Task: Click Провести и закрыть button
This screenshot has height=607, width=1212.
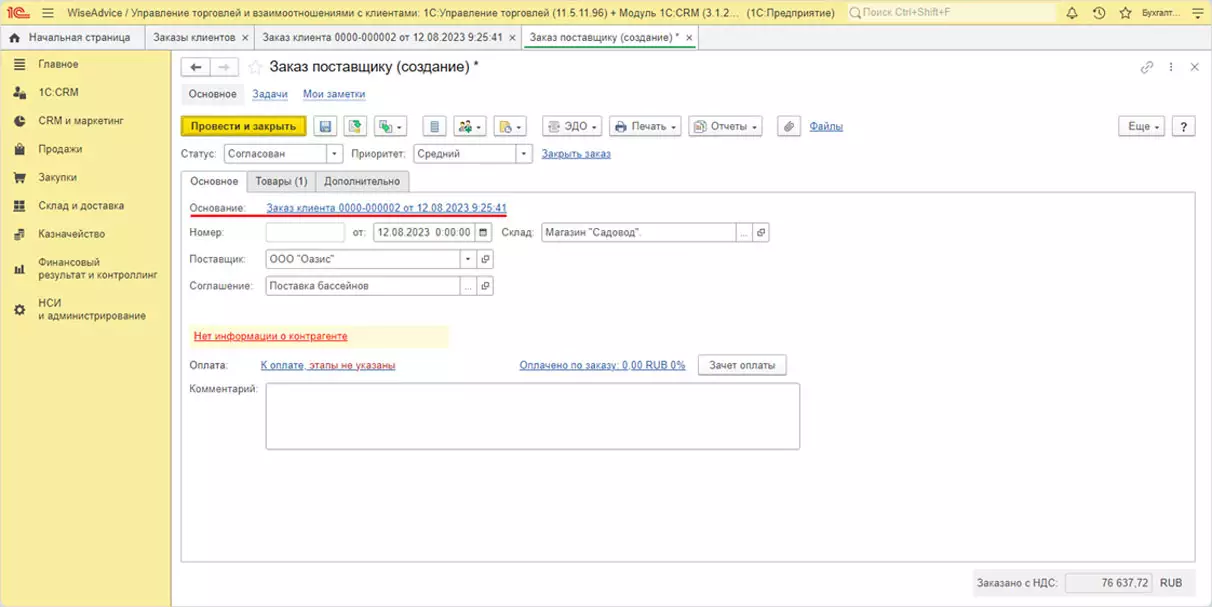Action: point(243,126)
